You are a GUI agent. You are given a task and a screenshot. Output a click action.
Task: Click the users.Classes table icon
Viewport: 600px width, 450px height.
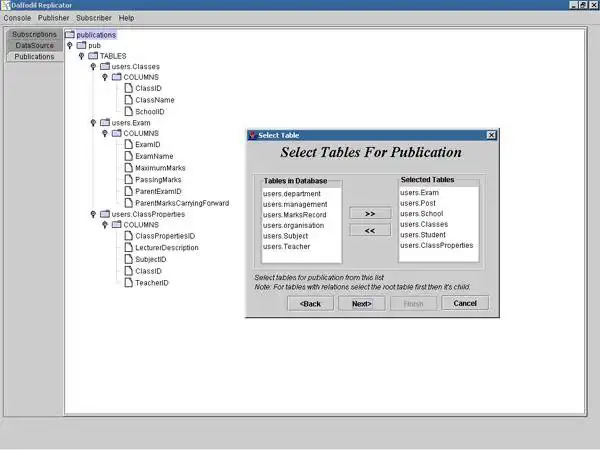click(x=105, y=66)
